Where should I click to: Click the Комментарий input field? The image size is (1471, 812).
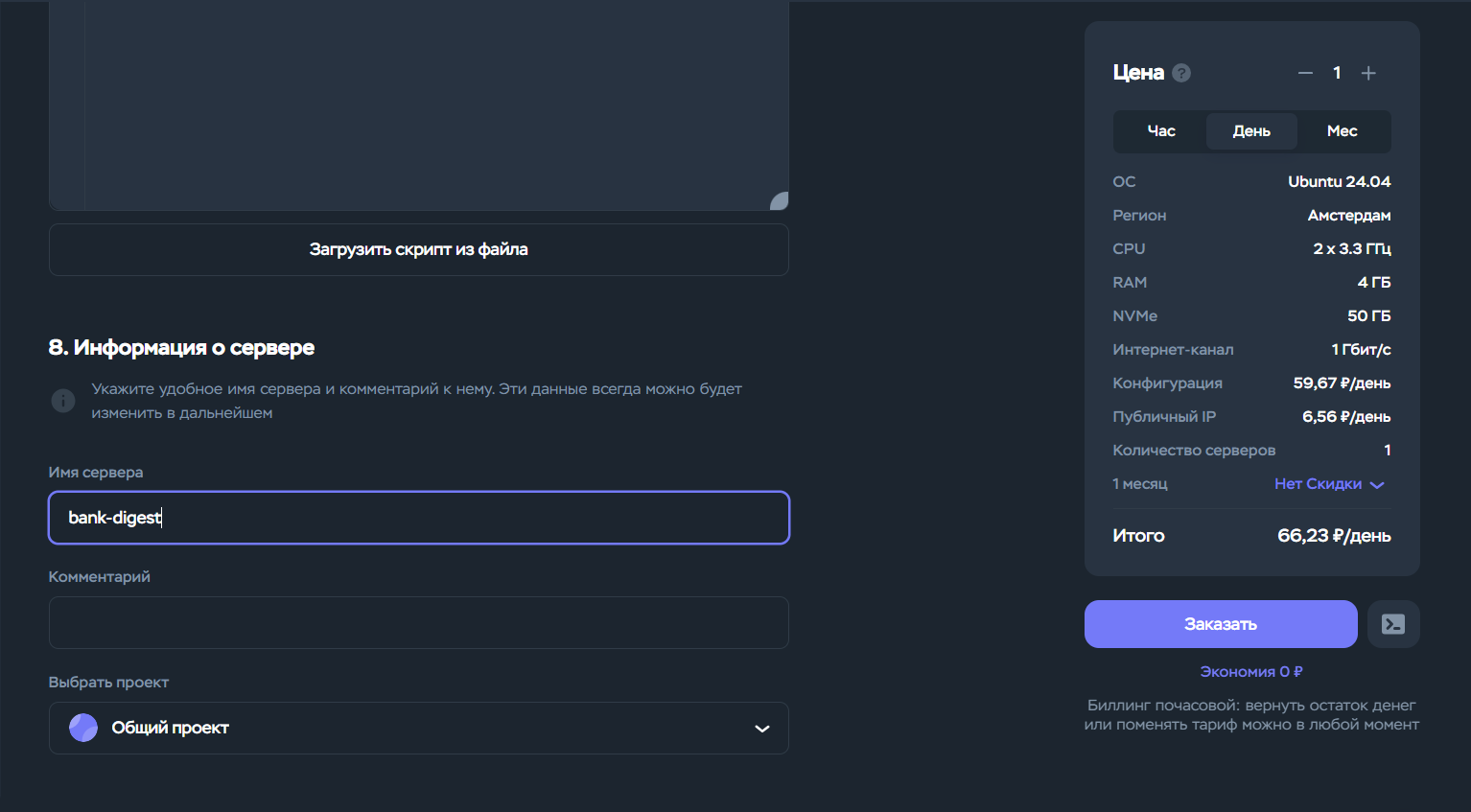click(419, 622)
